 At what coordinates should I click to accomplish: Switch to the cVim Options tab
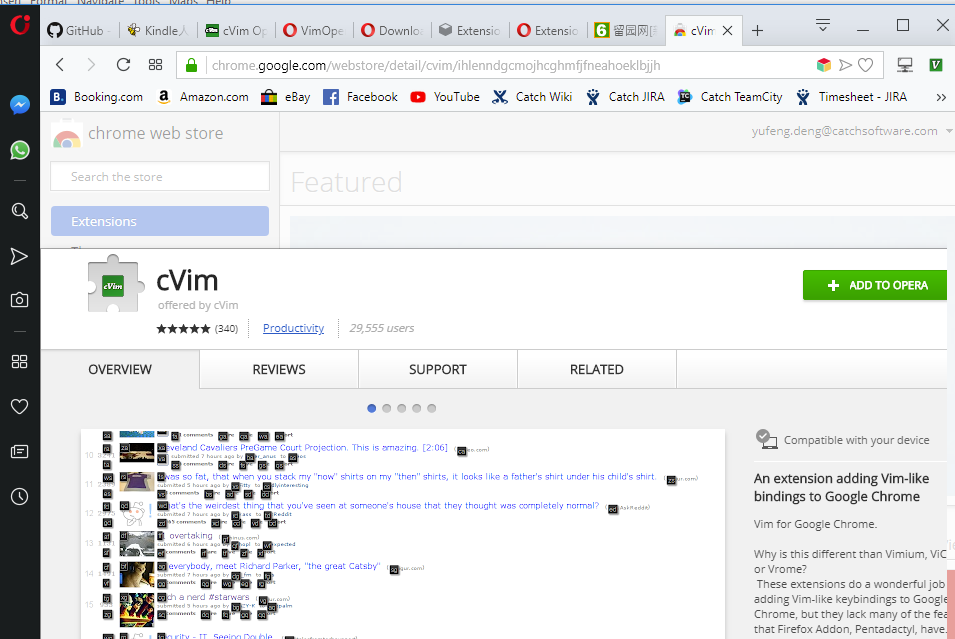point(236,30)
